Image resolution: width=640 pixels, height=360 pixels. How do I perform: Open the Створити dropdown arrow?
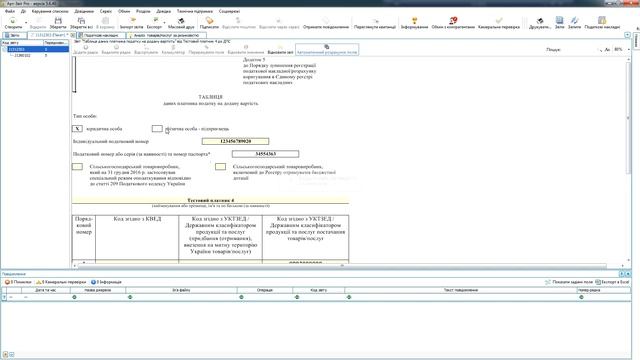tap(26, 23)
